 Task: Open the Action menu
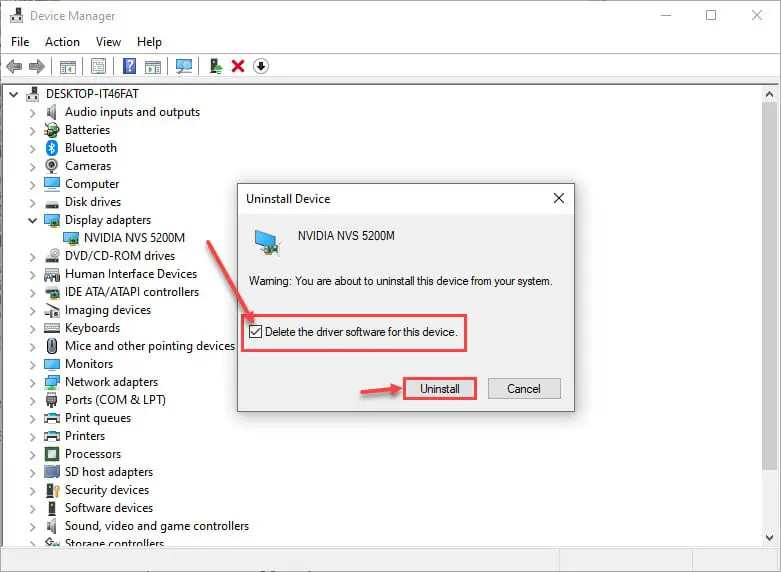[x=62, y=42]
